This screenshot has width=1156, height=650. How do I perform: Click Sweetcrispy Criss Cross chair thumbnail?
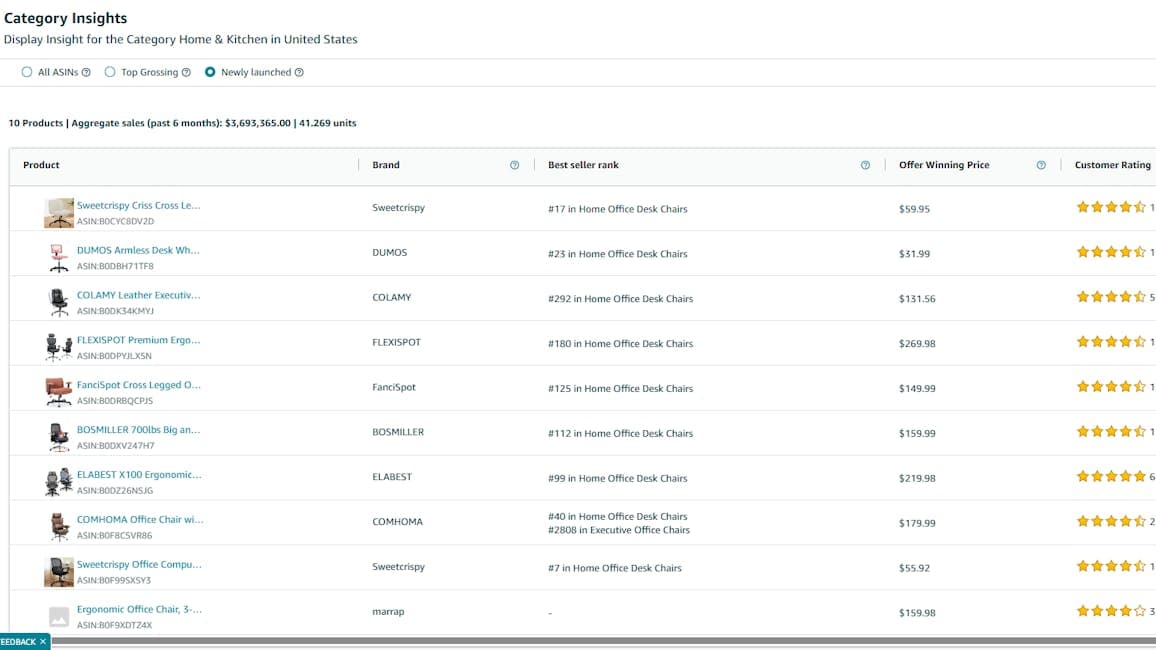click(x=59, y=213)
